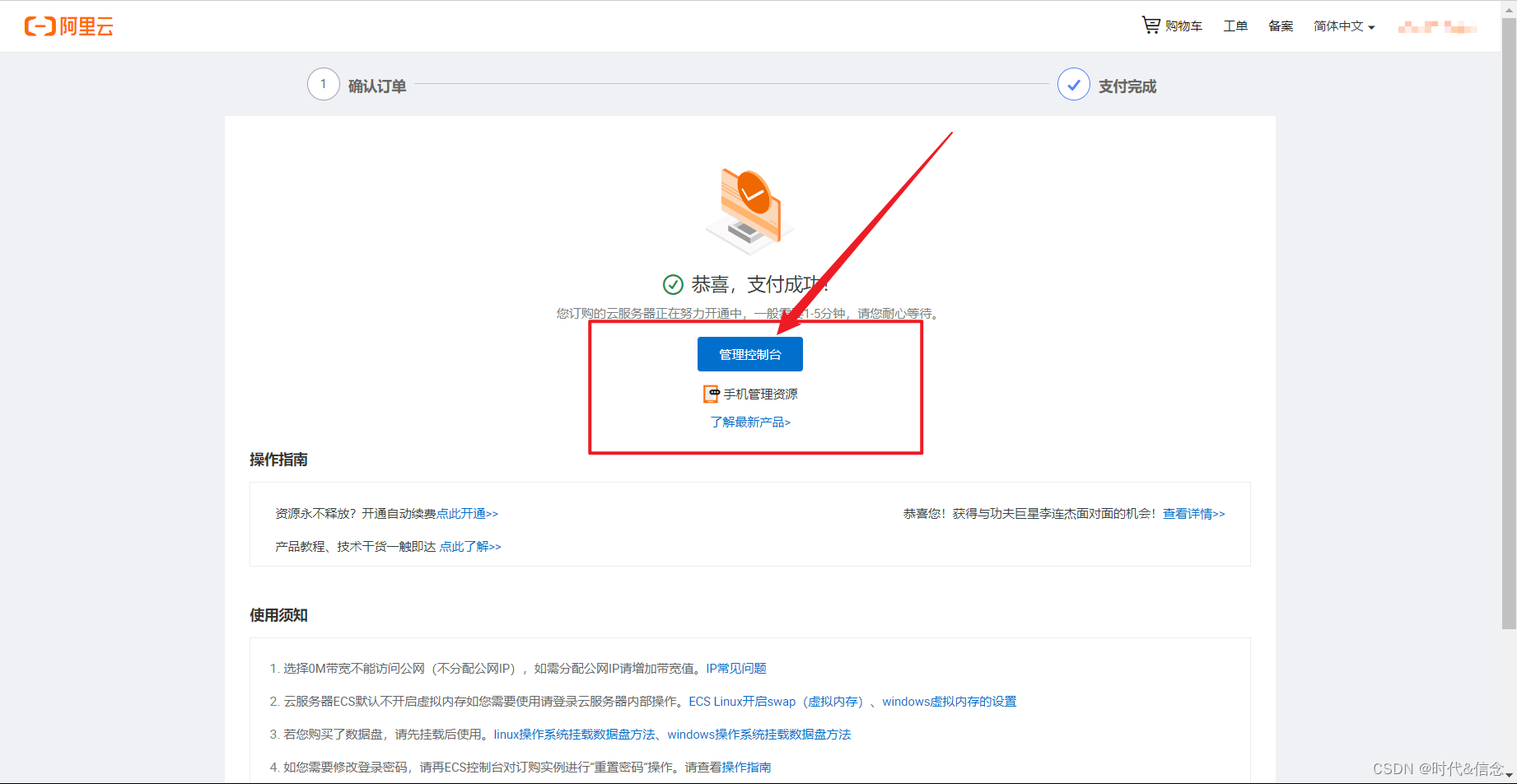This screenshot has width=1517, height=784.
Task: Open the IP常见问题 link
Action: click(736, 669)
